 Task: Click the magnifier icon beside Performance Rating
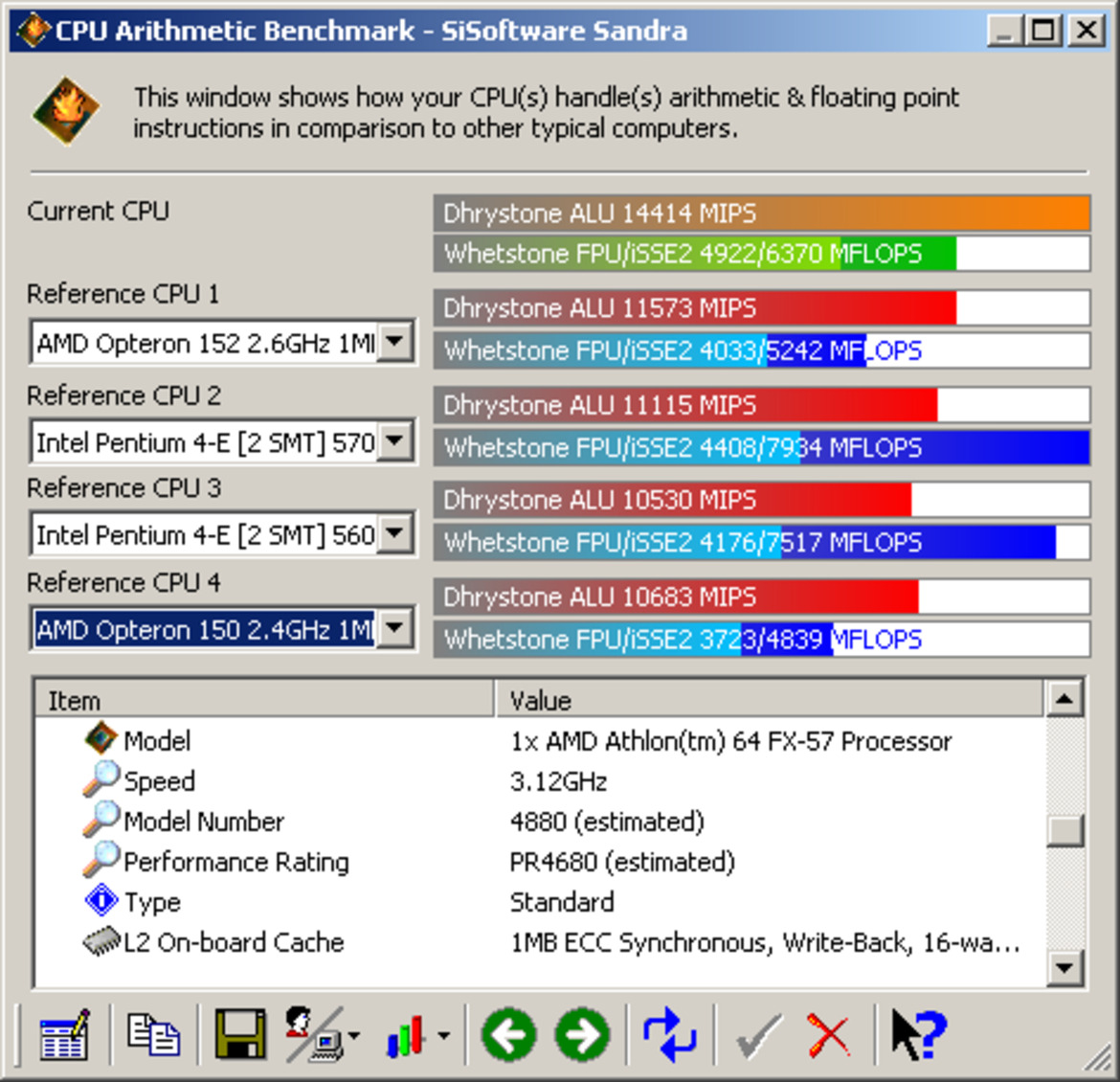tap(101, 859)
